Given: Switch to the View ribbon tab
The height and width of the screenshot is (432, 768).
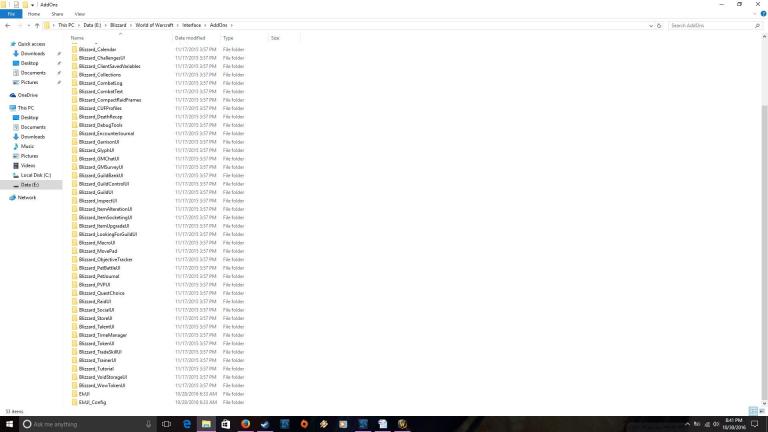Looking at the screenshot, I should [80, 14].
